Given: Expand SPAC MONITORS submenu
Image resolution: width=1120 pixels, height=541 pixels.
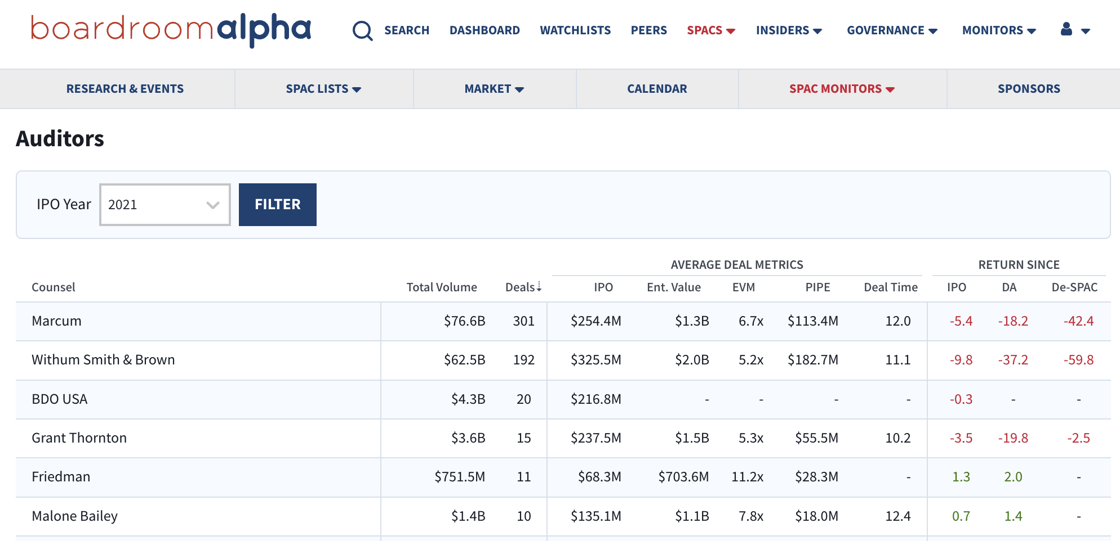Looking at the screenshot, I should pyautogui.click(x=842, y=89).
